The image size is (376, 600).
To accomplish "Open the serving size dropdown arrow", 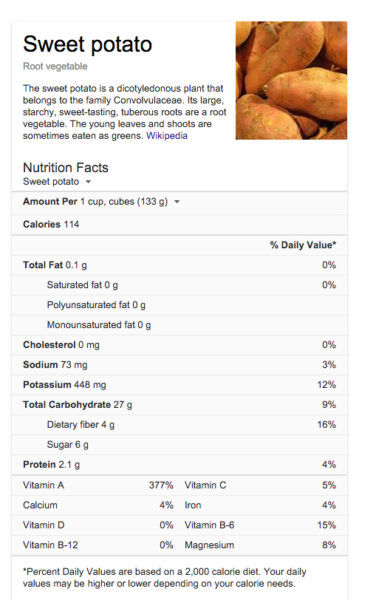I will (177, 202).
